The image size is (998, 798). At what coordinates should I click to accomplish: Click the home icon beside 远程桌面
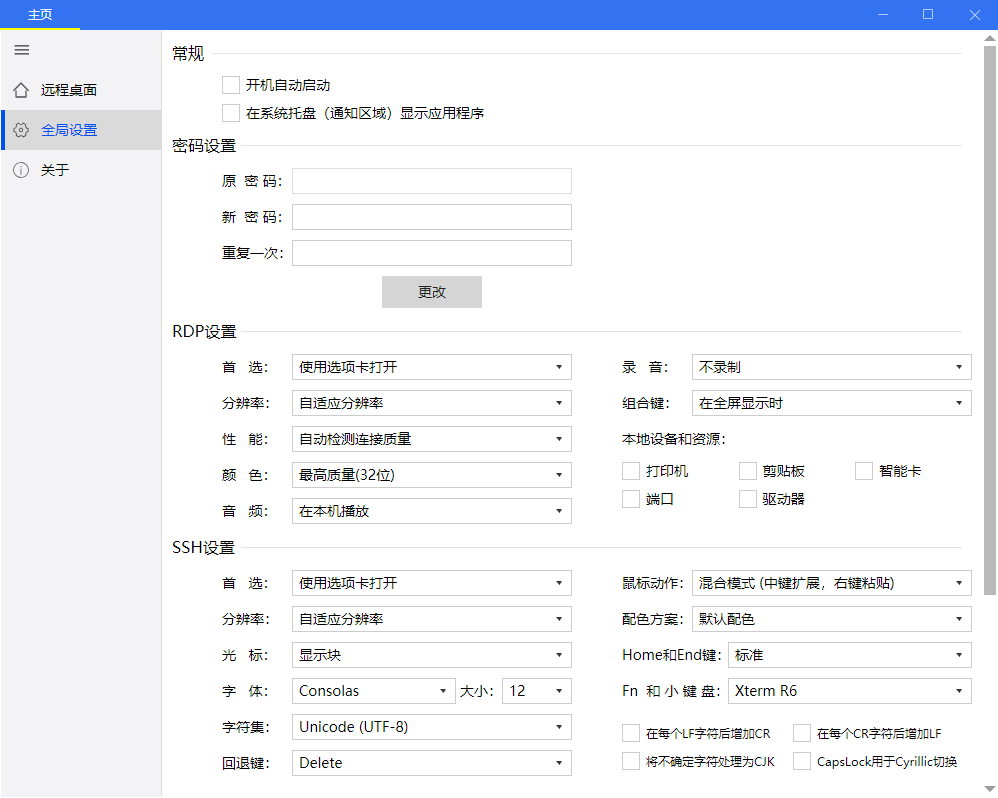pyautogui.click(x=21, y=90)
